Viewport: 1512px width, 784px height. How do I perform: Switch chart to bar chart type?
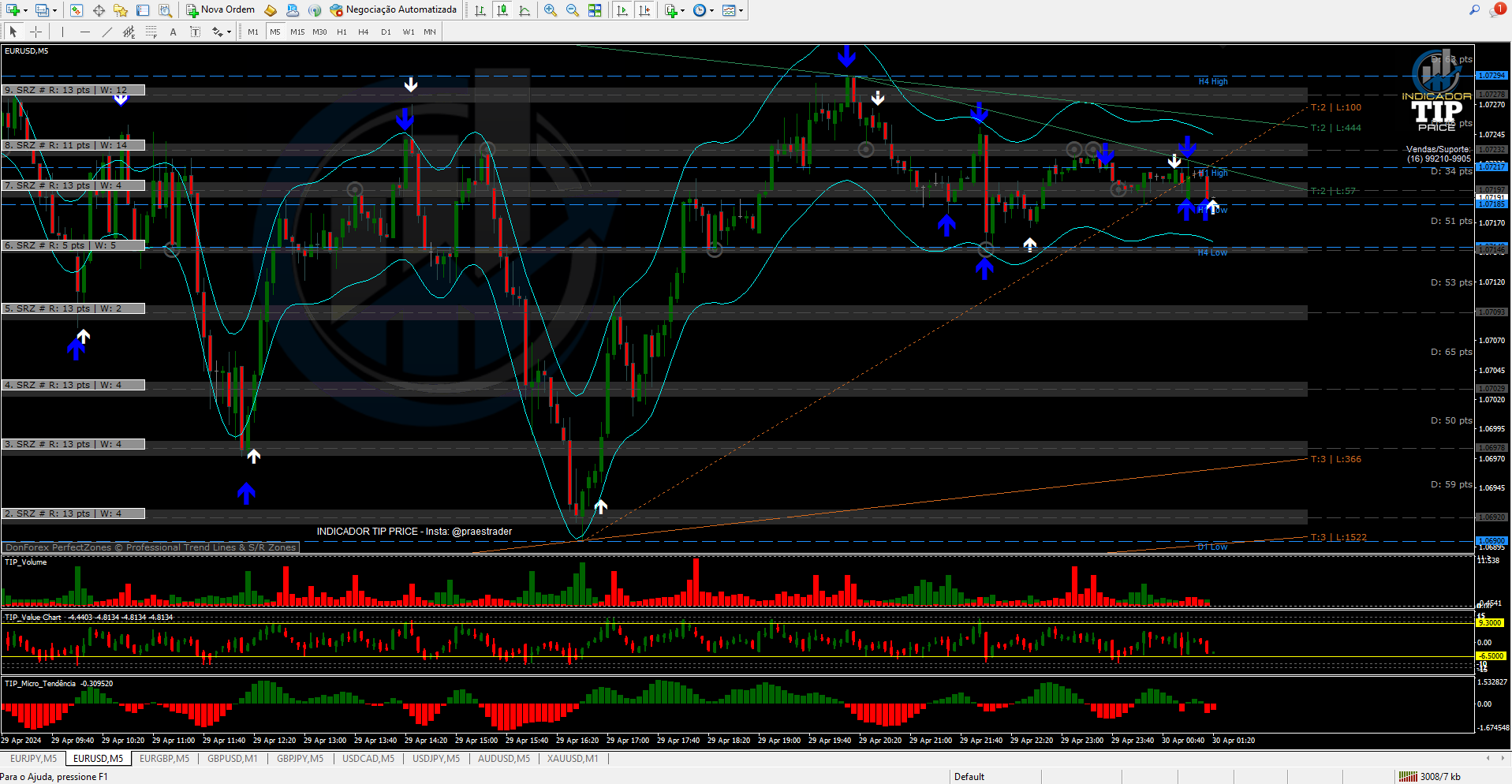click(480, 10)
